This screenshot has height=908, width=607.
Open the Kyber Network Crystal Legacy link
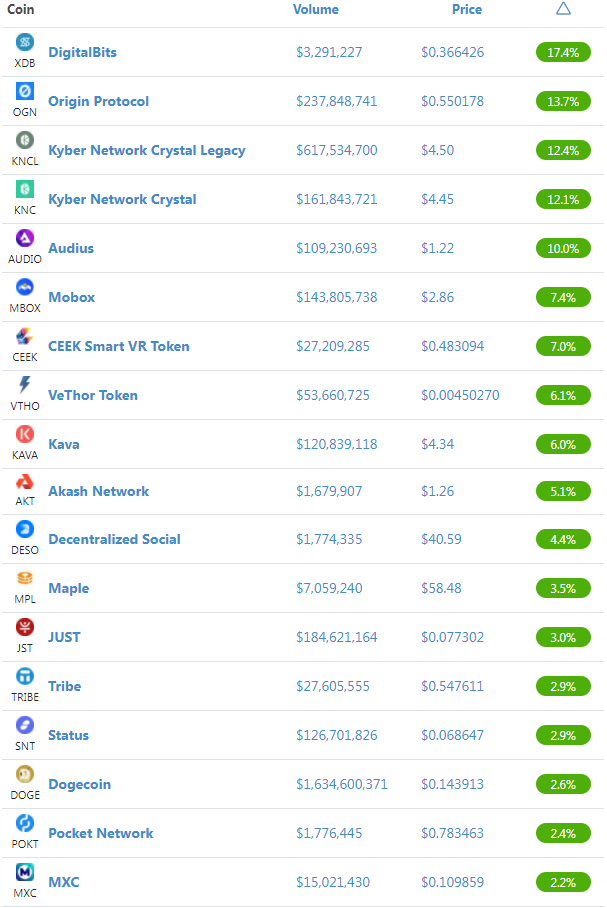click(147, 151)
